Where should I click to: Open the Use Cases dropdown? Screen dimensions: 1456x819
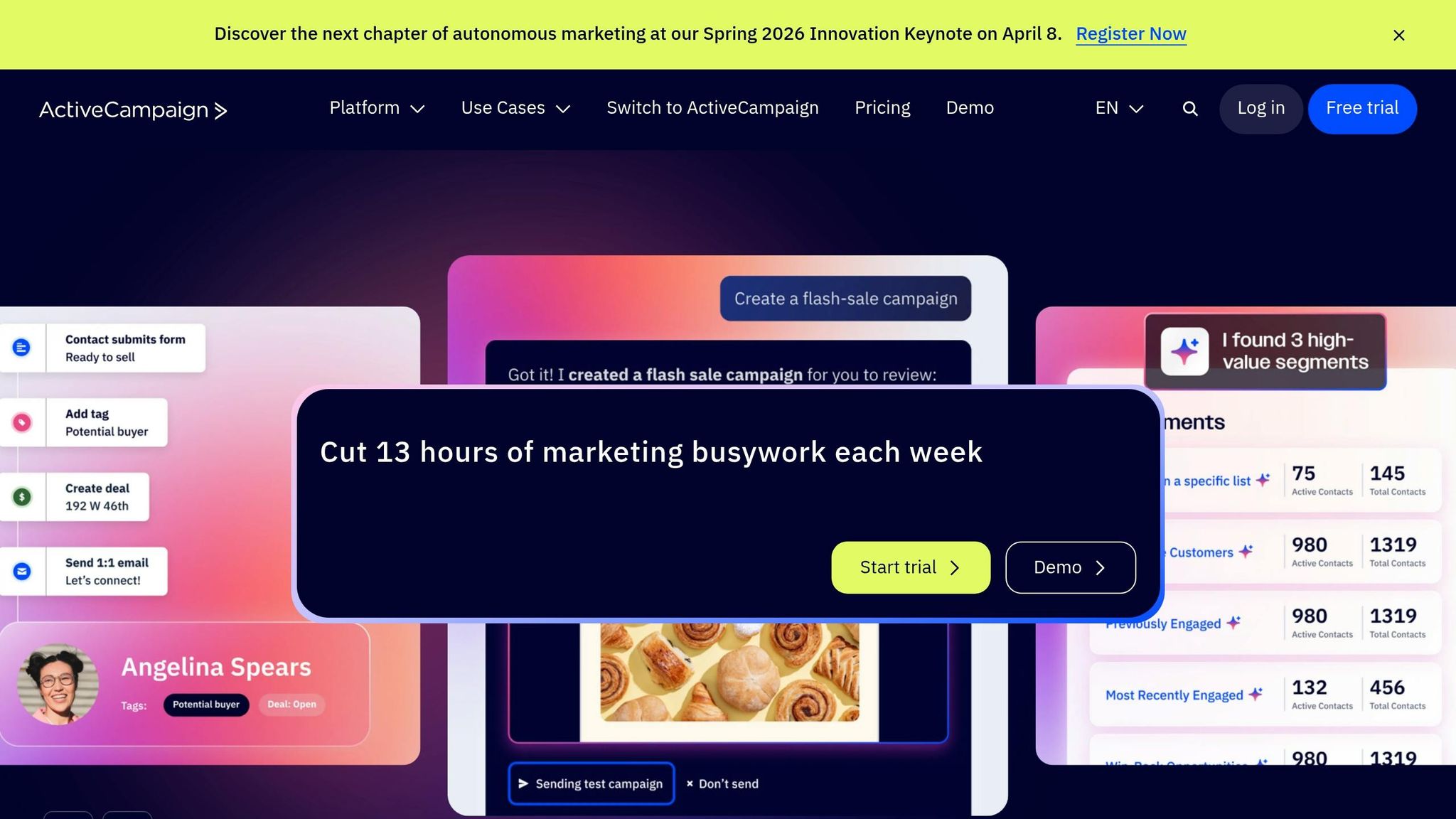click(x=515, y=108)
